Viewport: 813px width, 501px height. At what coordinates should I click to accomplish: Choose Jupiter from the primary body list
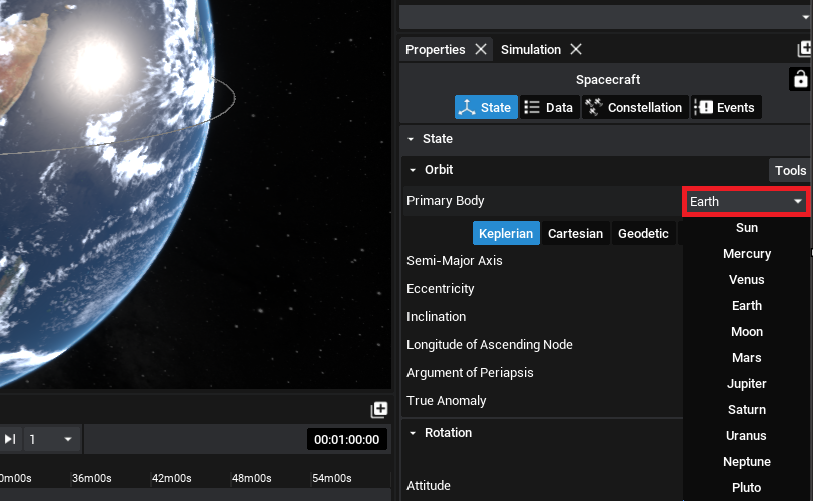pos(747,383)
